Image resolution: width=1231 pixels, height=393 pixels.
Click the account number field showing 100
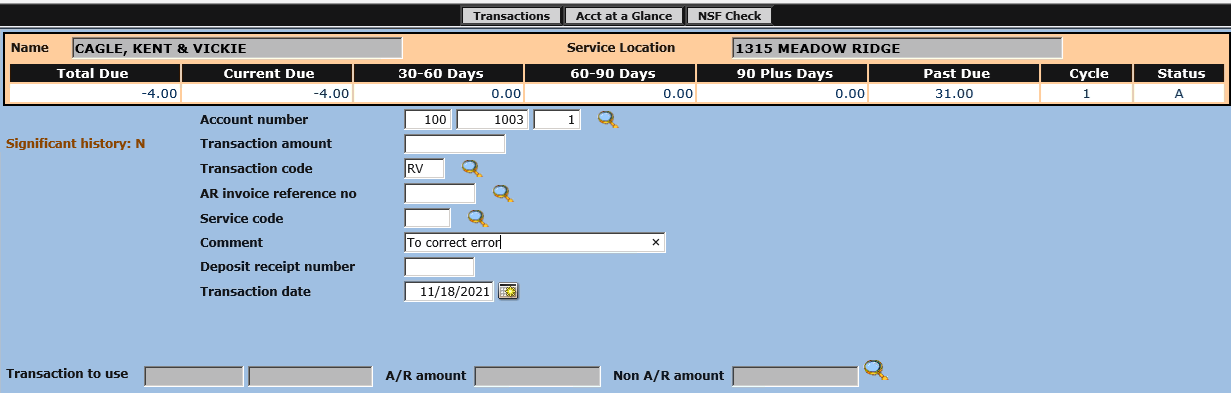[x=429, y=120]
